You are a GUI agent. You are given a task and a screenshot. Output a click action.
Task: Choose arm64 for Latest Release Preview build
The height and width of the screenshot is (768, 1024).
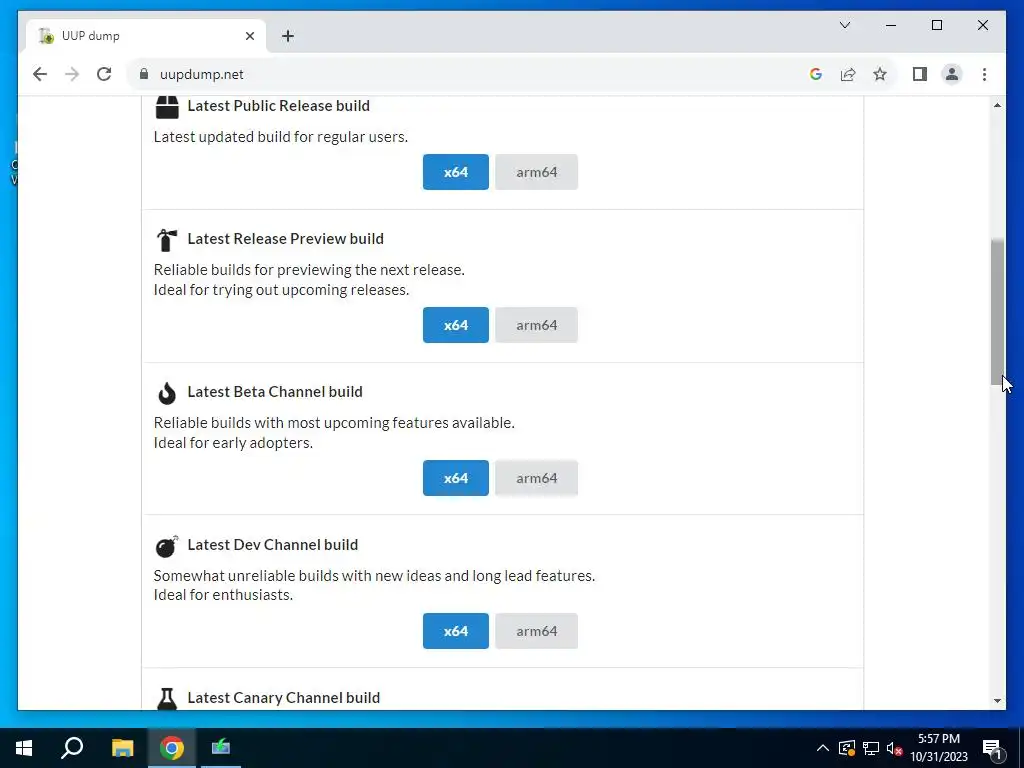point(536,325)
